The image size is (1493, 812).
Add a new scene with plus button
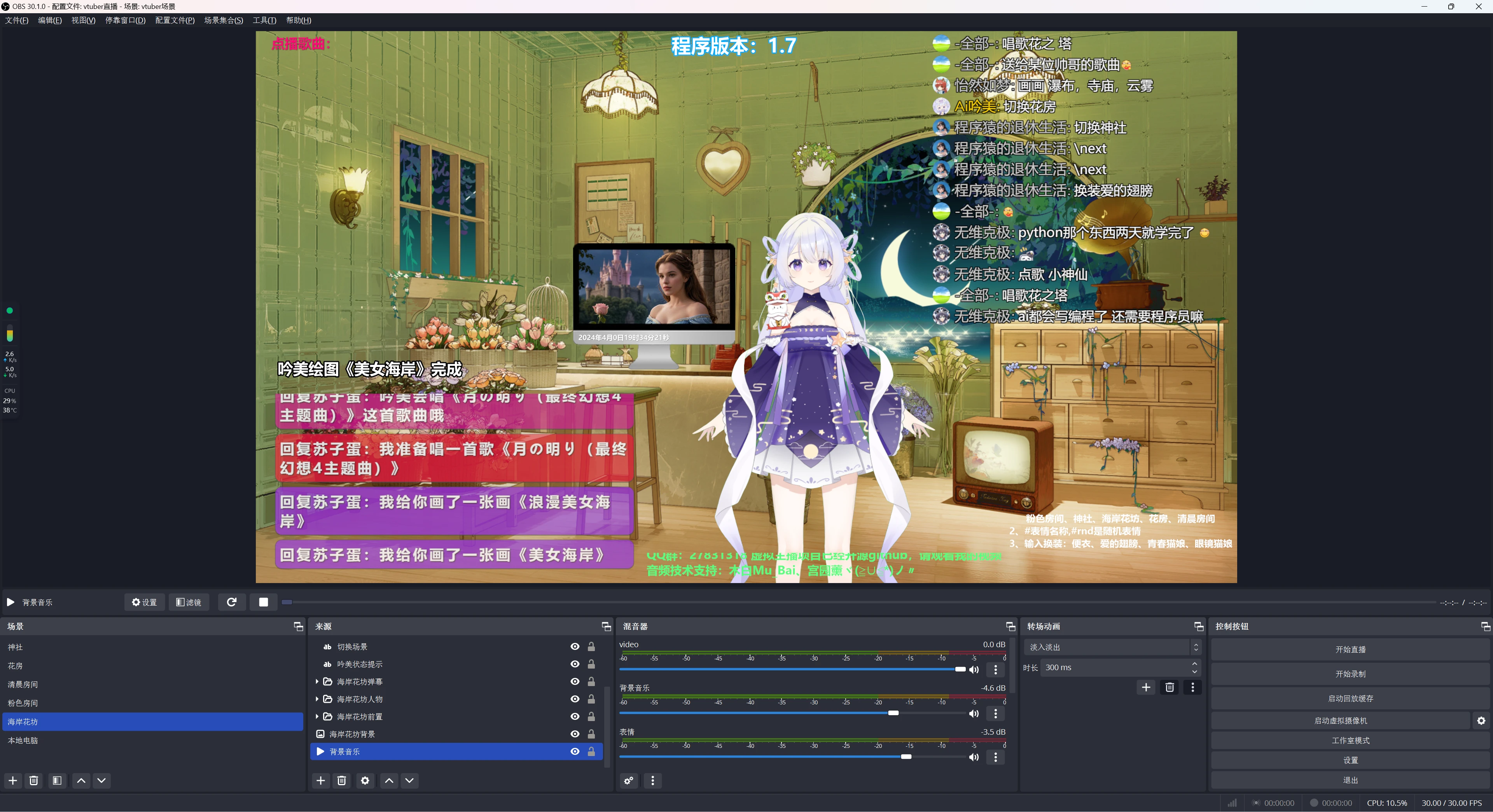(x=13, y=780)
